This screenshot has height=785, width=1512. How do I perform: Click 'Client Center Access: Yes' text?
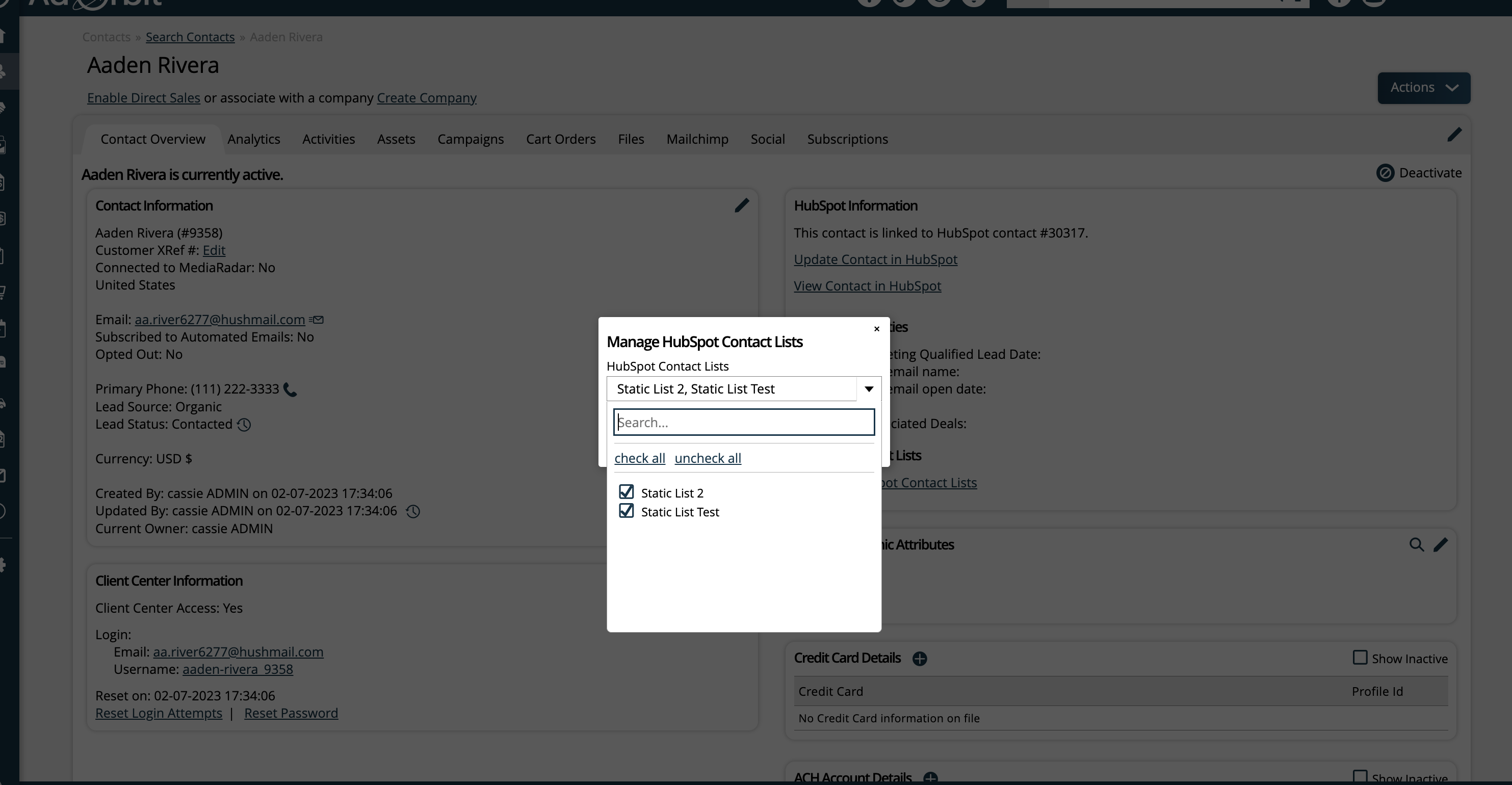pyautogui.click(x=168, y=609)
